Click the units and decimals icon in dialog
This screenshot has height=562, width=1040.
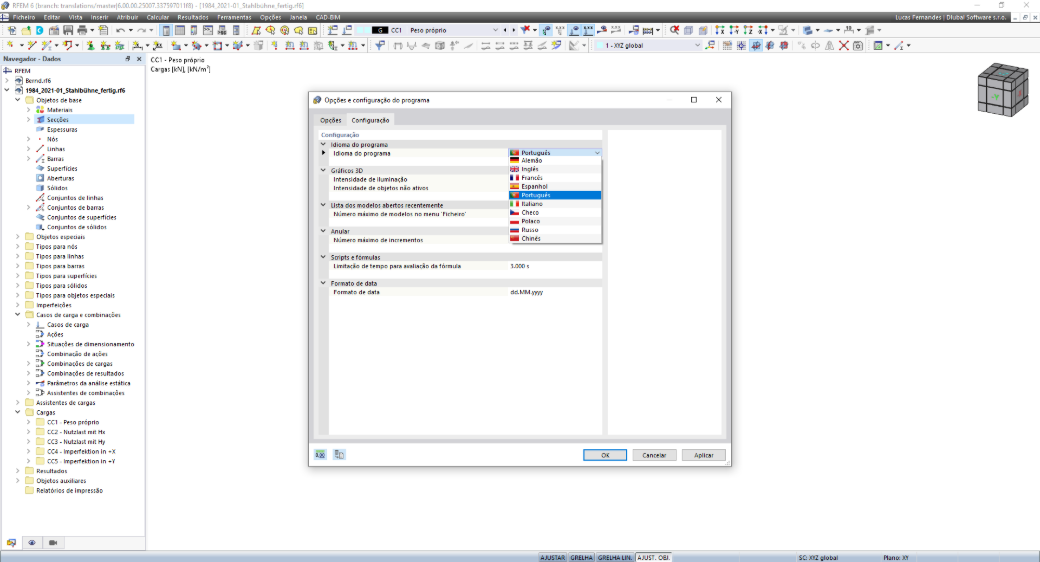point(320,455)
